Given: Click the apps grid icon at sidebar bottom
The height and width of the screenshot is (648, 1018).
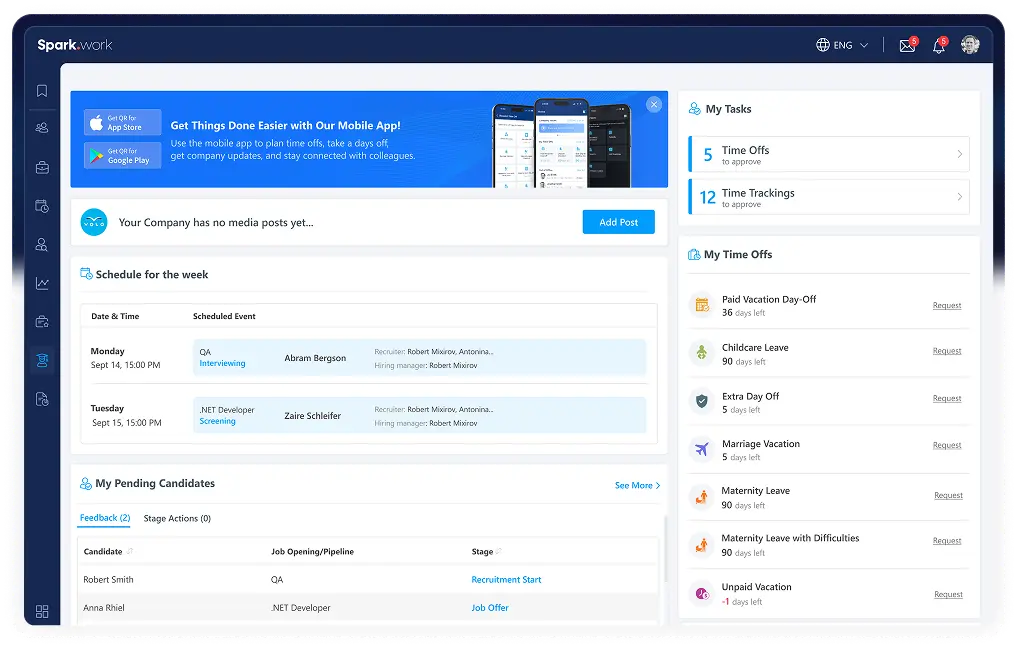Looking at the screenshot, I should (42, 611).
